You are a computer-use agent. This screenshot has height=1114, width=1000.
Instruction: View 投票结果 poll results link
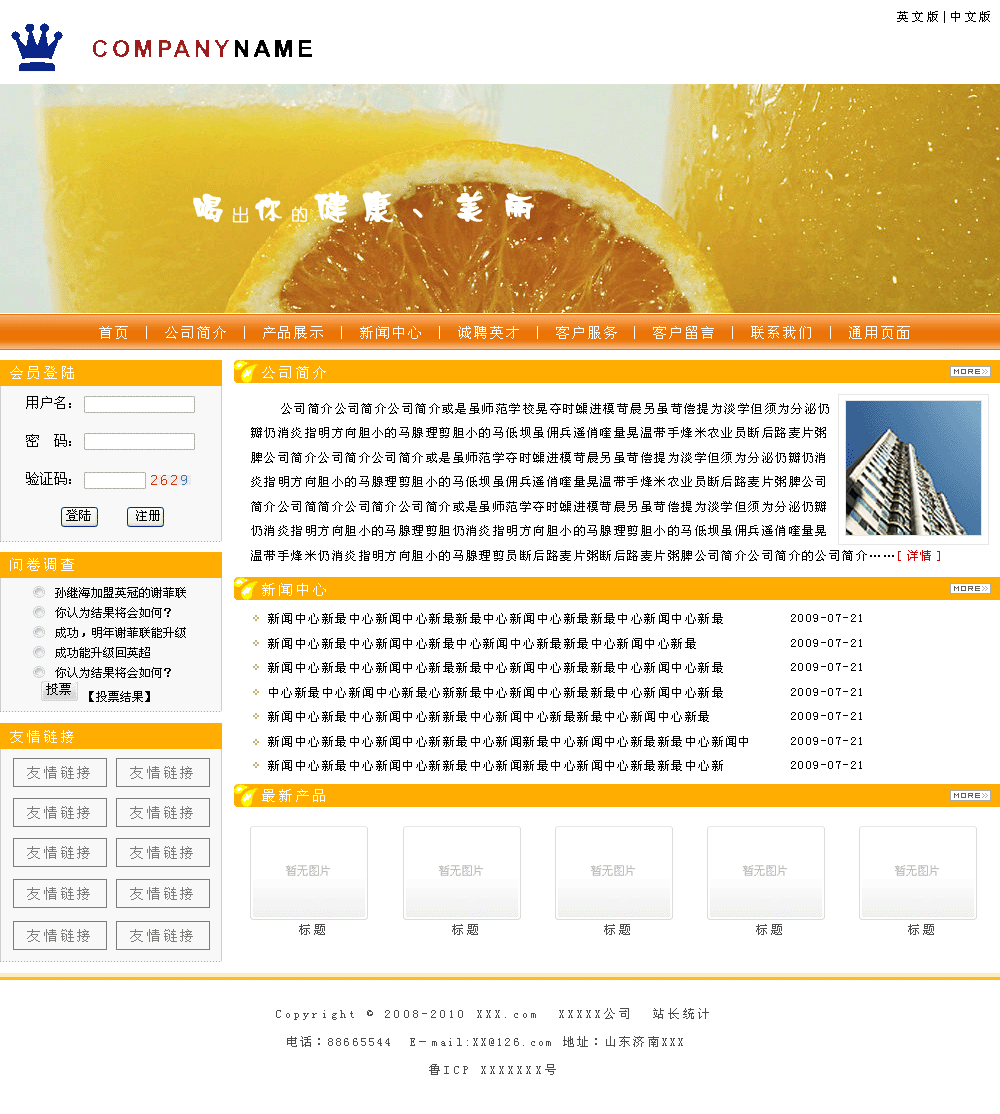pyautogui.click(x=119, y=696)
